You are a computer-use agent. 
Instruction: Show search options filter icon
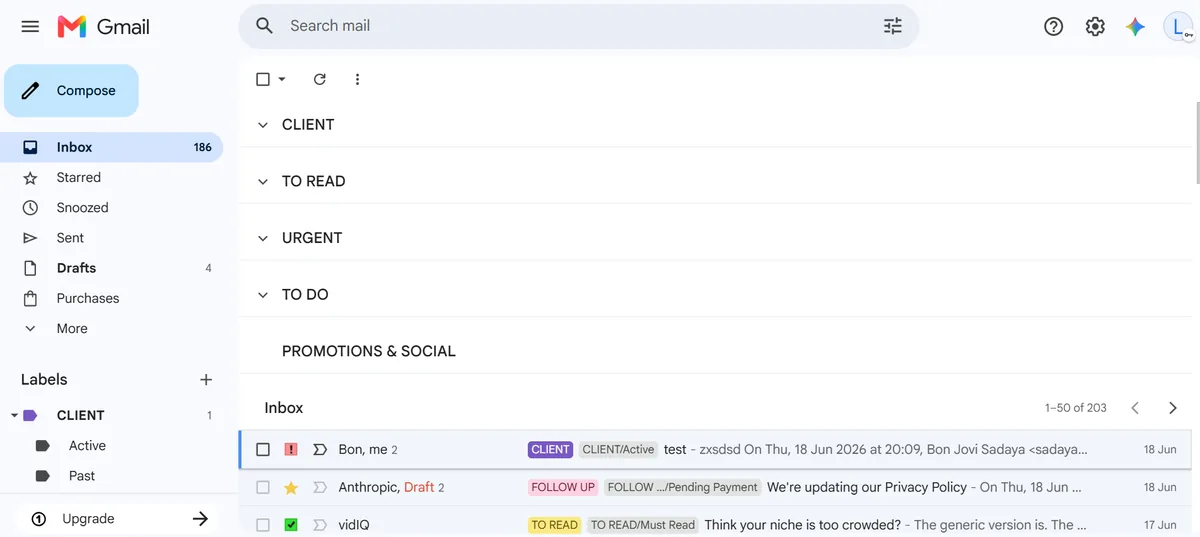click(x=893, y=26)
